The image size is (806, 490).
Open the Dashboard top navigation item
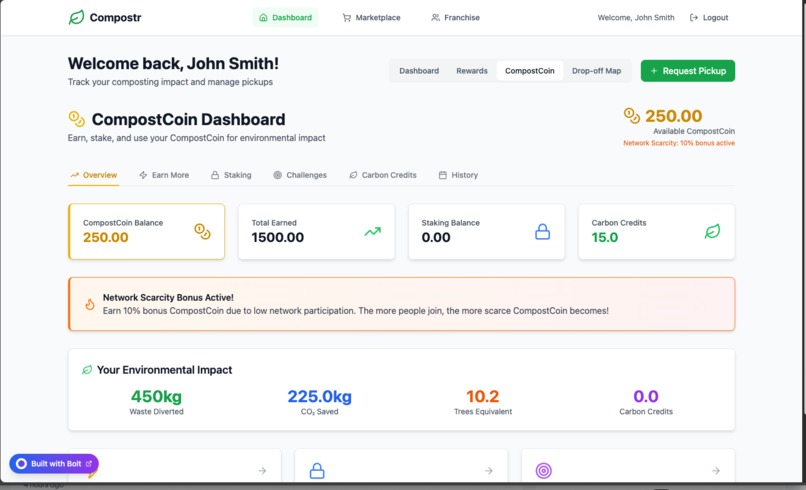coord(285,17)
